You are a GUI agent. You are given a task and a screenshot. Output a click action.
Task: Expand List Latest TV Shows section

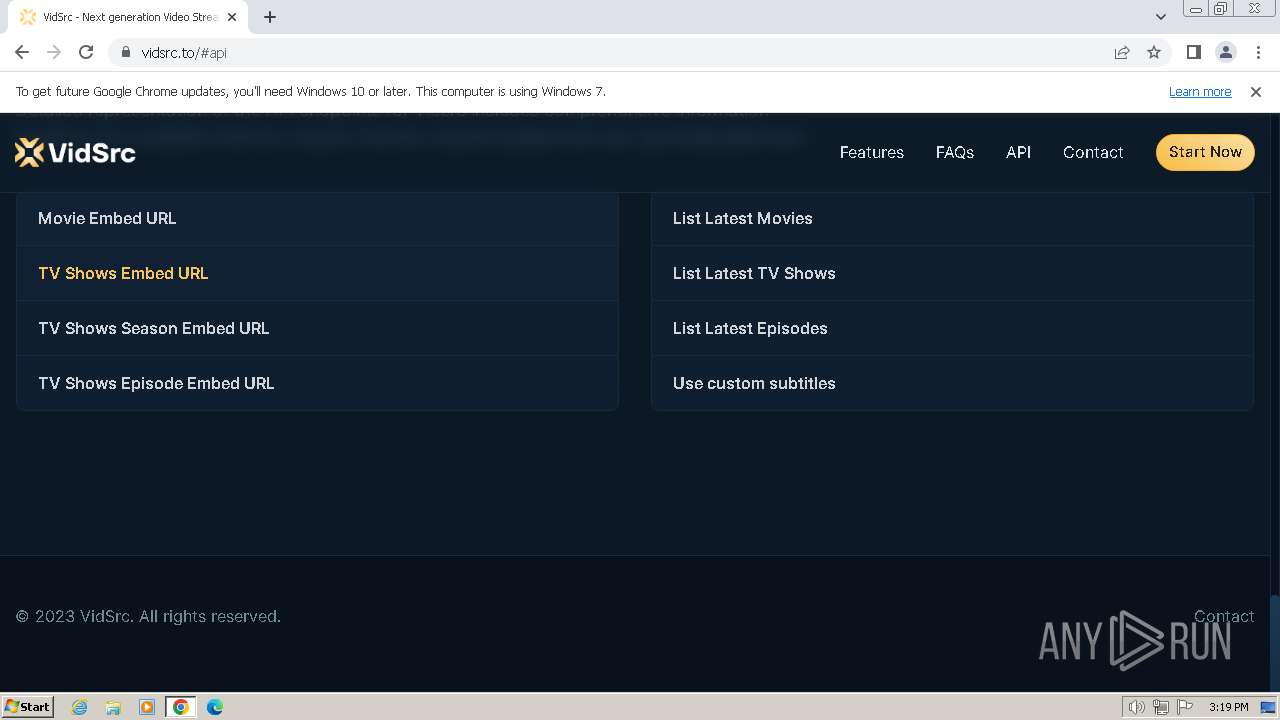tap(952, 273)
